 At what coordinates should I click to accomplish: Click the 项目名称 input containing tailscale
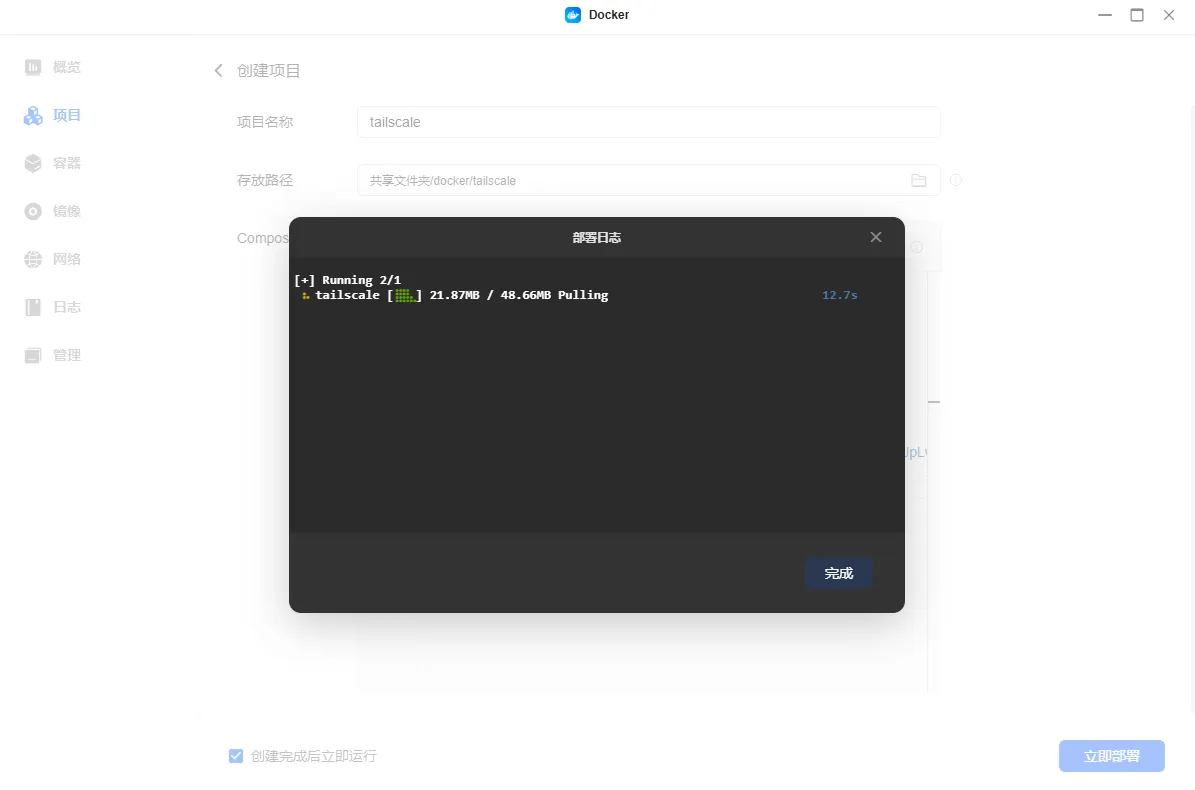[648, 122]
